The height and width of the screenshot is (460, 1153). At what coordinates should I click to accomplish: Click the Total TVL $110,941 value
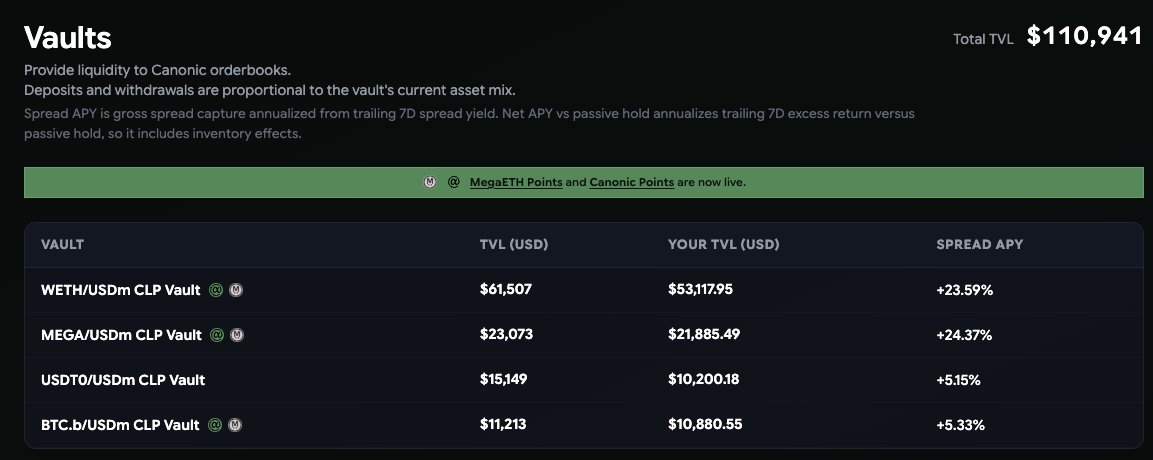coord(1085,37)
